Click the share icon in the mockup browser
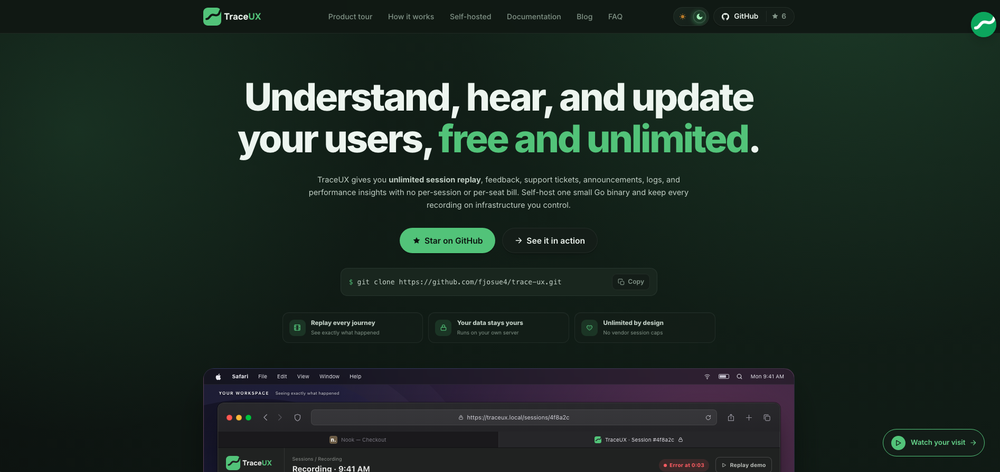This screenshot has height=472, width=1000. click(x=731, y=418)
